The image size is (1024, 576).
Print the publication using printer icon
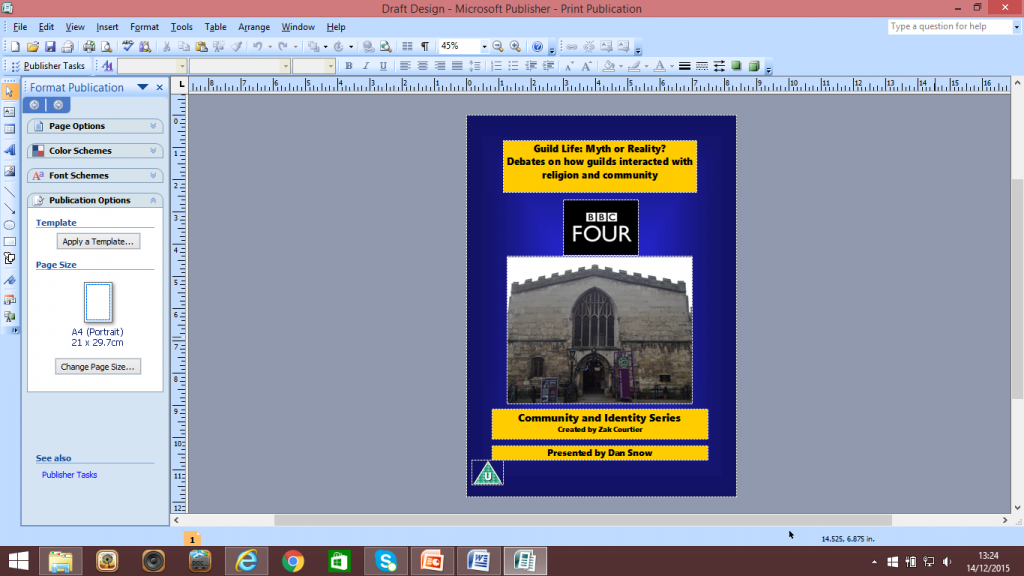click(x=88, y=46)
